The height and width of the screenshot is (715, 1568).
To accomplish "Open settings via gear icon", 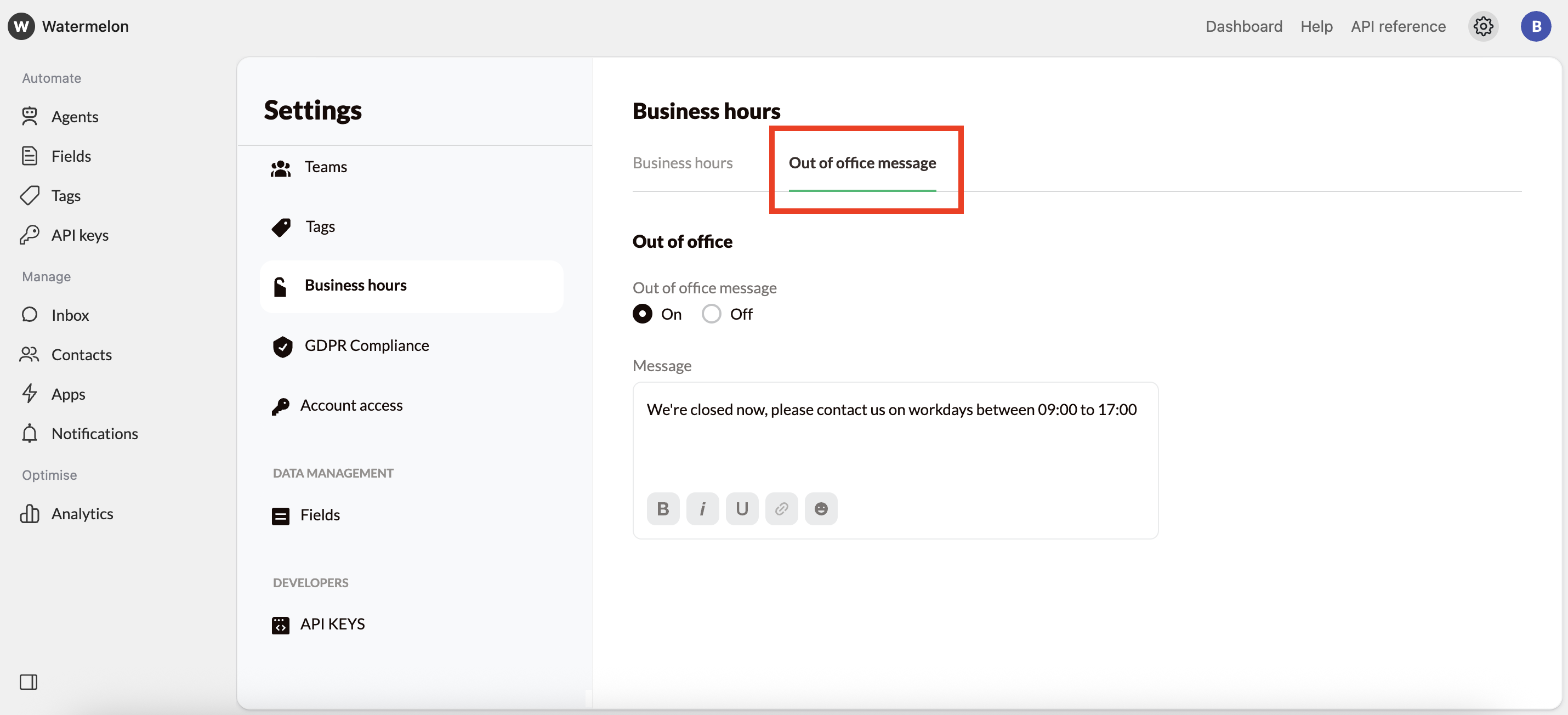I will coord(1483,26).
